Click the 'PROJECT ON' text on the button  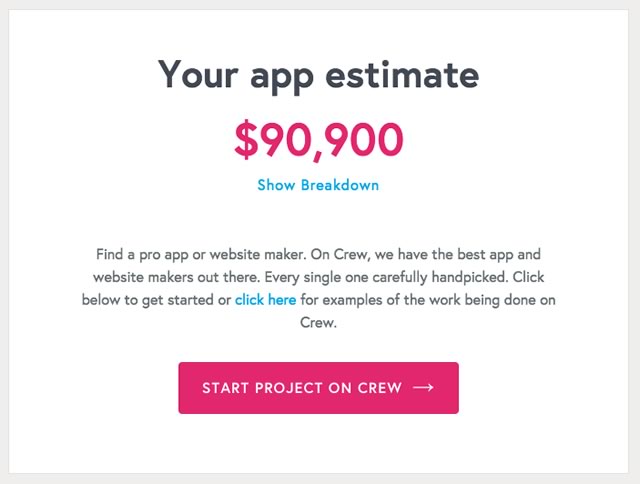coord(303,388)
